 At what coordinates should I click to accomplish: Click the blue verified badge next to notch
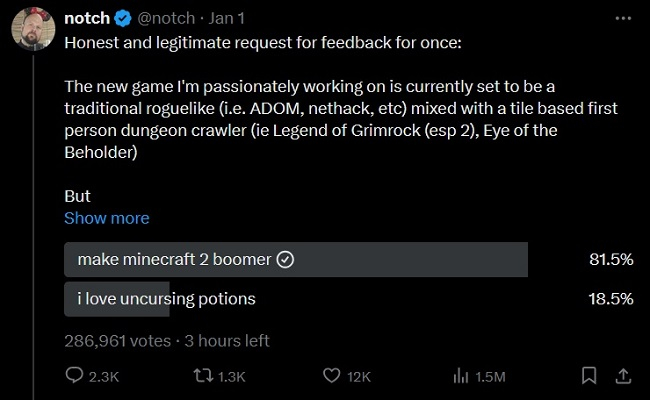coord(120,18)
